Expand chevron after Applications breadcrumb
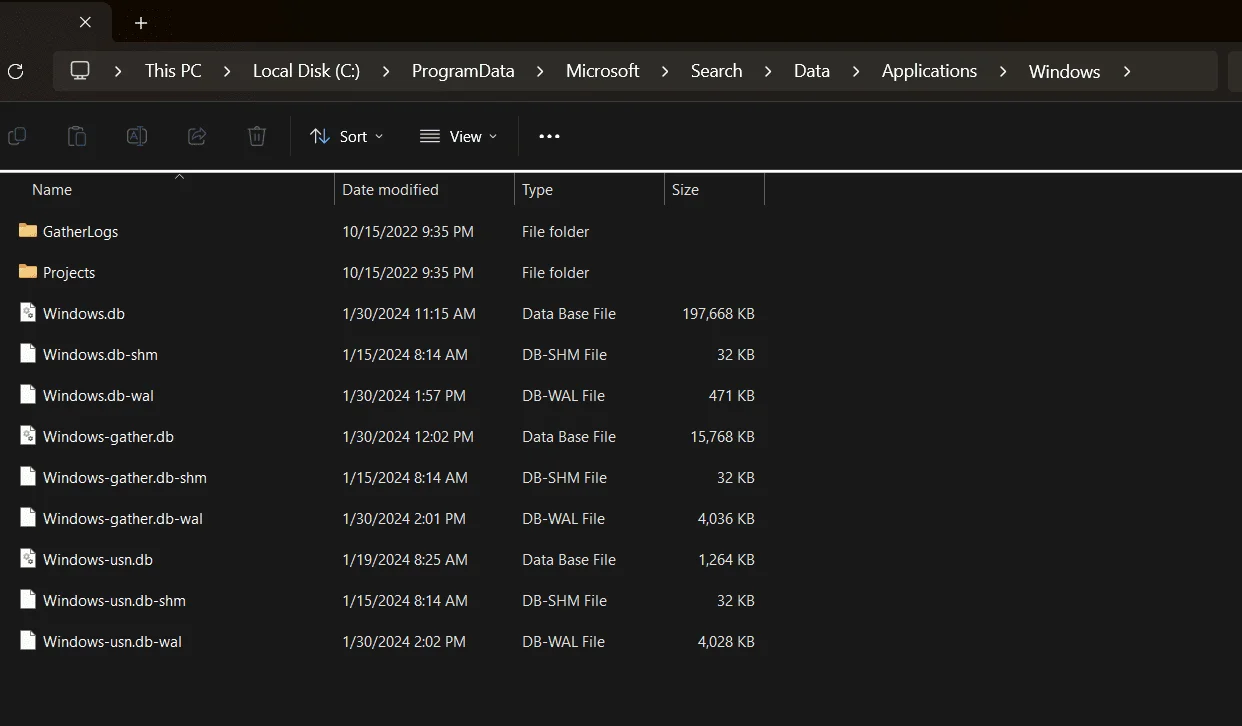Viewport: 1242px width, 726px height. click(x=1003, y=71)
